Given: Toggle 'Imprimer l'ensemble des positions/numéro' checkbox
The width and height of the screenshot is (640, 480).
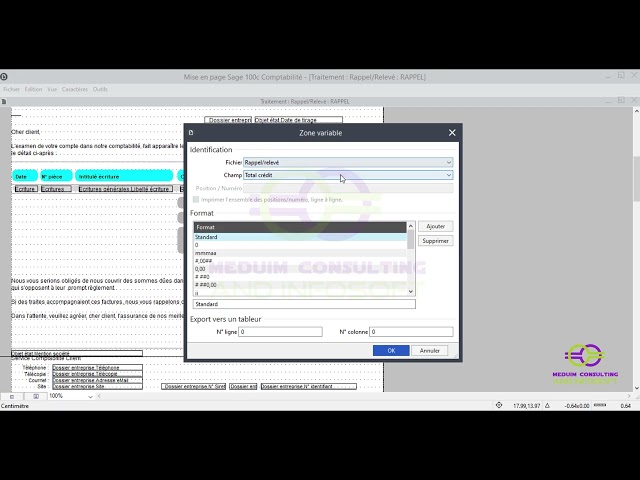Looking at the screenshot, I should click(x=196, y=200).
